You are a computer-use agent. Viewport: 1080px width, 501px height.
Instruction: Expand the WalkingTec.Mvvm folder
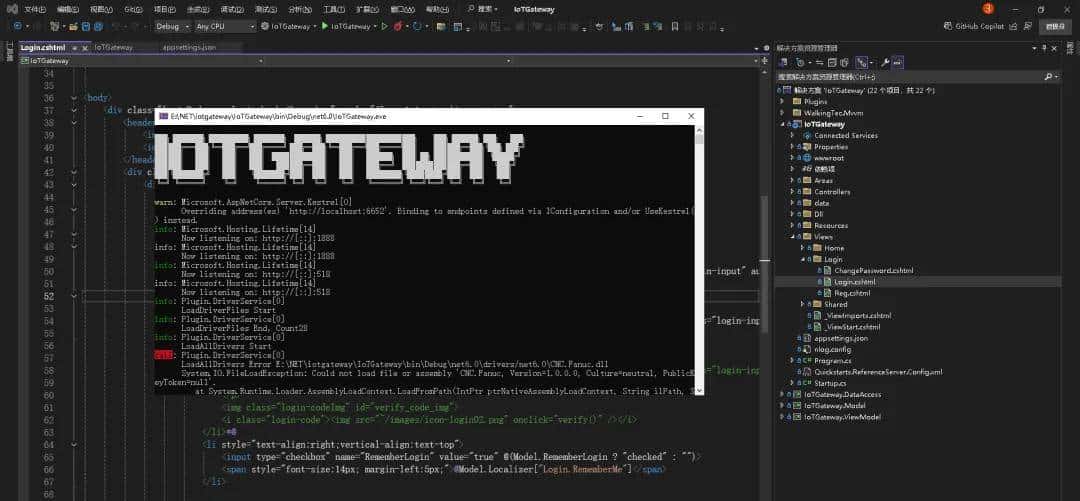pyautogui.click(x=782, y=113)
